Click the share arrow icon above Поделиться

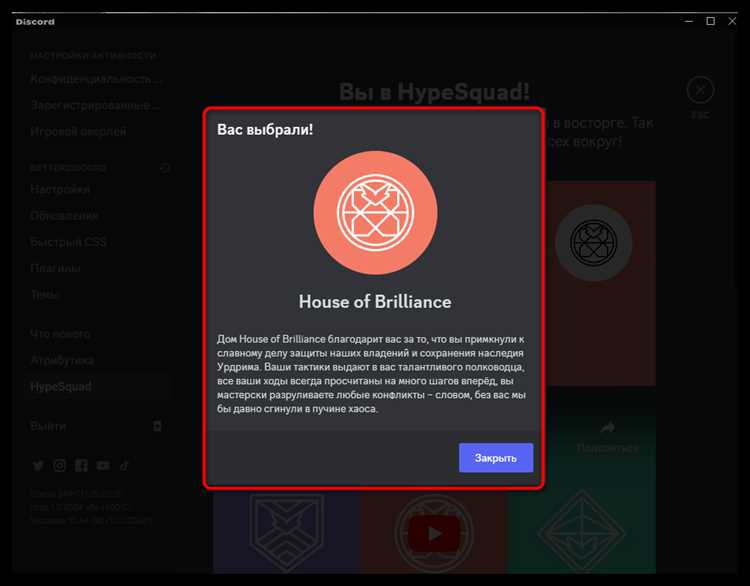608,427
